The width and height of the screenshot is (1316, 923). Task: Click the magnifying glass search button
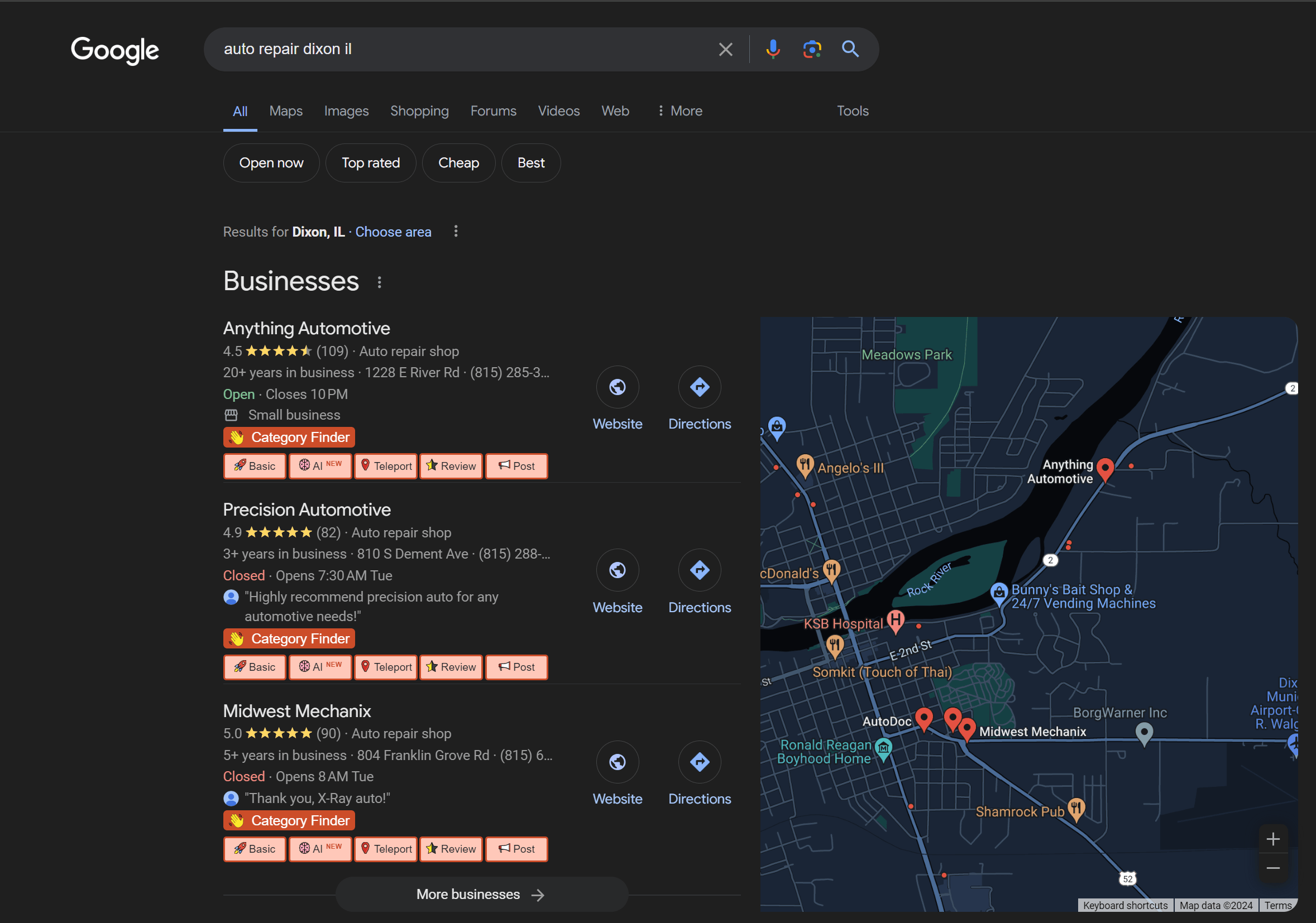pyautogui.click(x=850, y=49)
